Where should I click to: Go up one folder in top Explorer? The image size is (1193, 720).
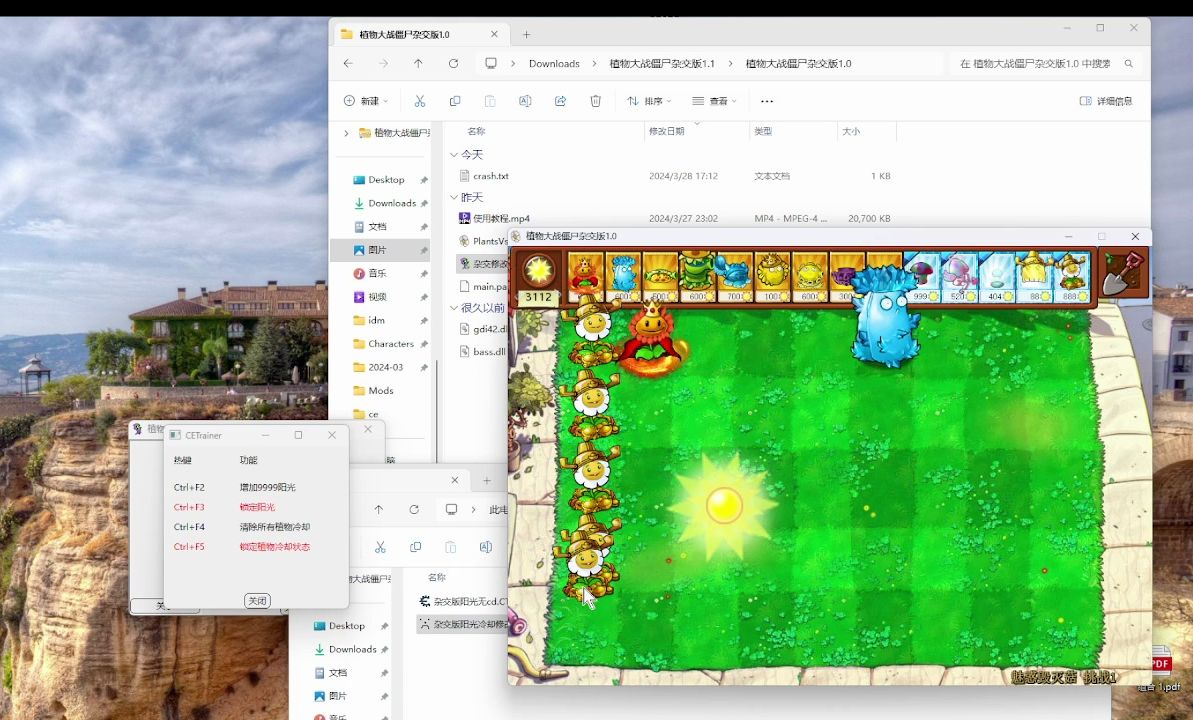[418, 64]
